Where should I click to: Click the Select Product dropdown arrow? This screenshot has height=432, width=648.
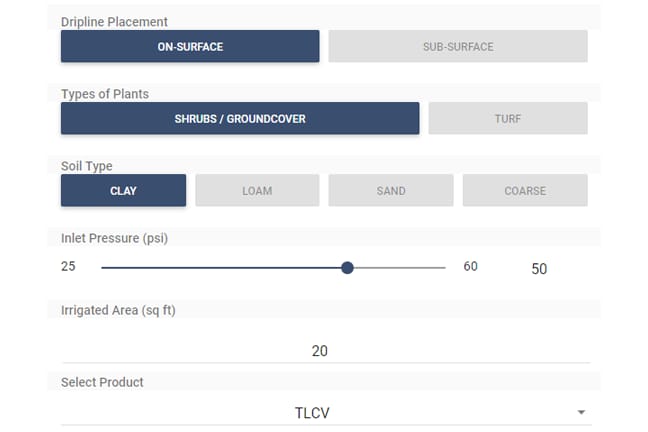point(580,412)
